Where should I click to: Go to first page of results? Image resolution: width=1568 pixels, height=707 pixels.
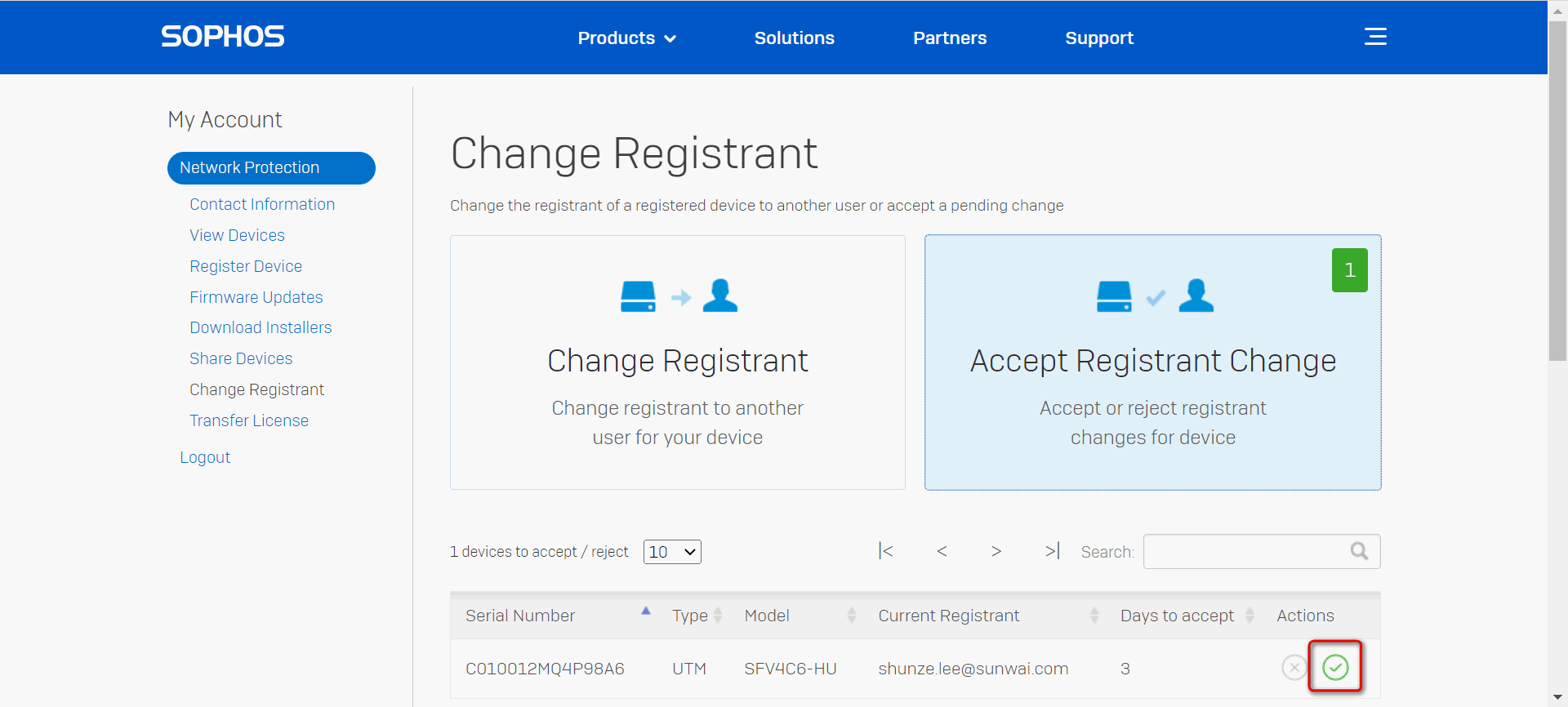[885, 551]
